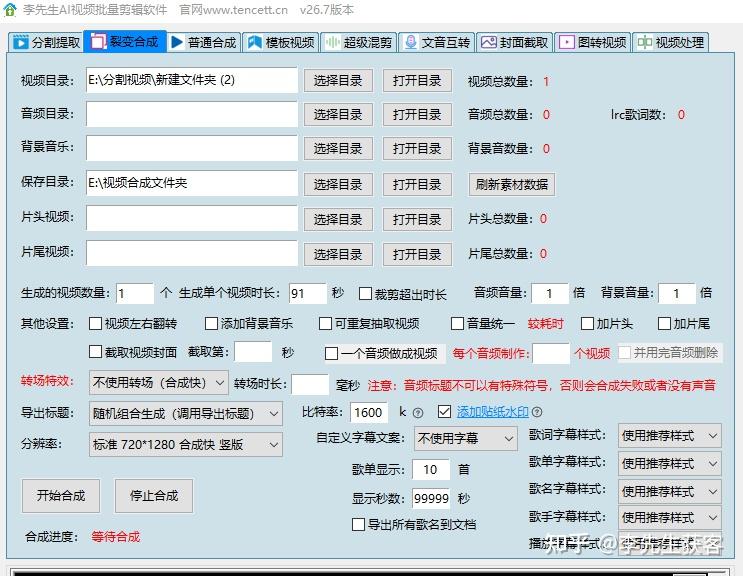Click the 视频目录 path field
This screenshot has width=743, height=576.
191,80
